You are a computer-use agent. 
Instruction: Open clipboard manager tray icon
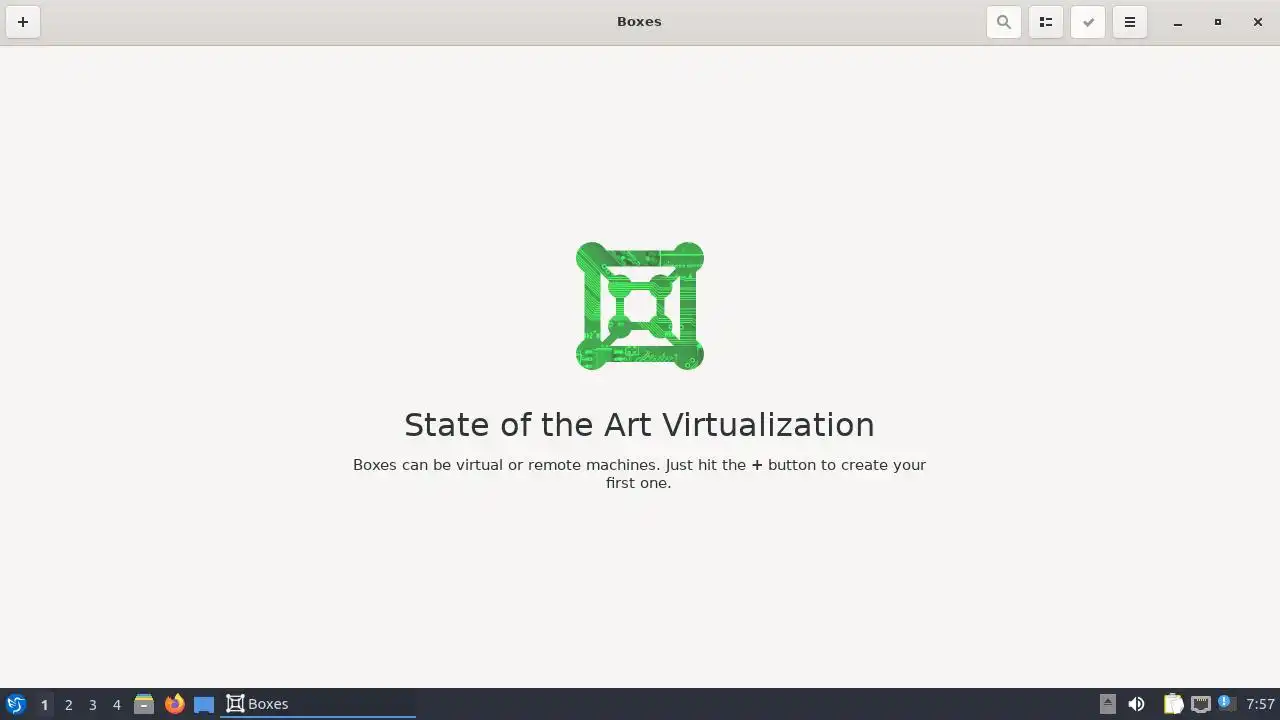[1173, 704]
